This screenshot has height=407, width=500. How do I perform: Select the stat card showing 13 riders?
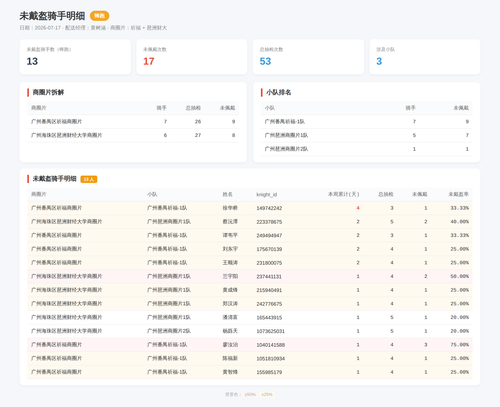[75, 57]
